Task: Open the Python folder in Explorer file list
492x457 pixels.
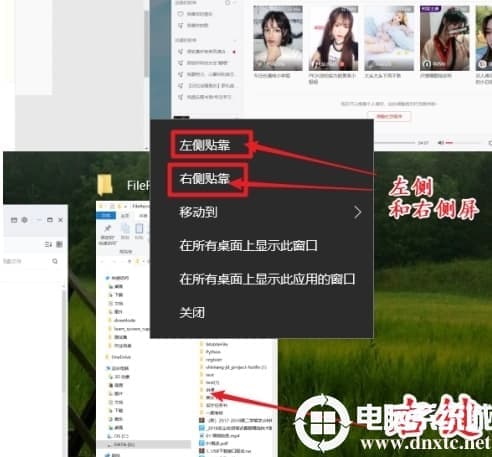Action: pyautogui.click(x=210, y=352)
